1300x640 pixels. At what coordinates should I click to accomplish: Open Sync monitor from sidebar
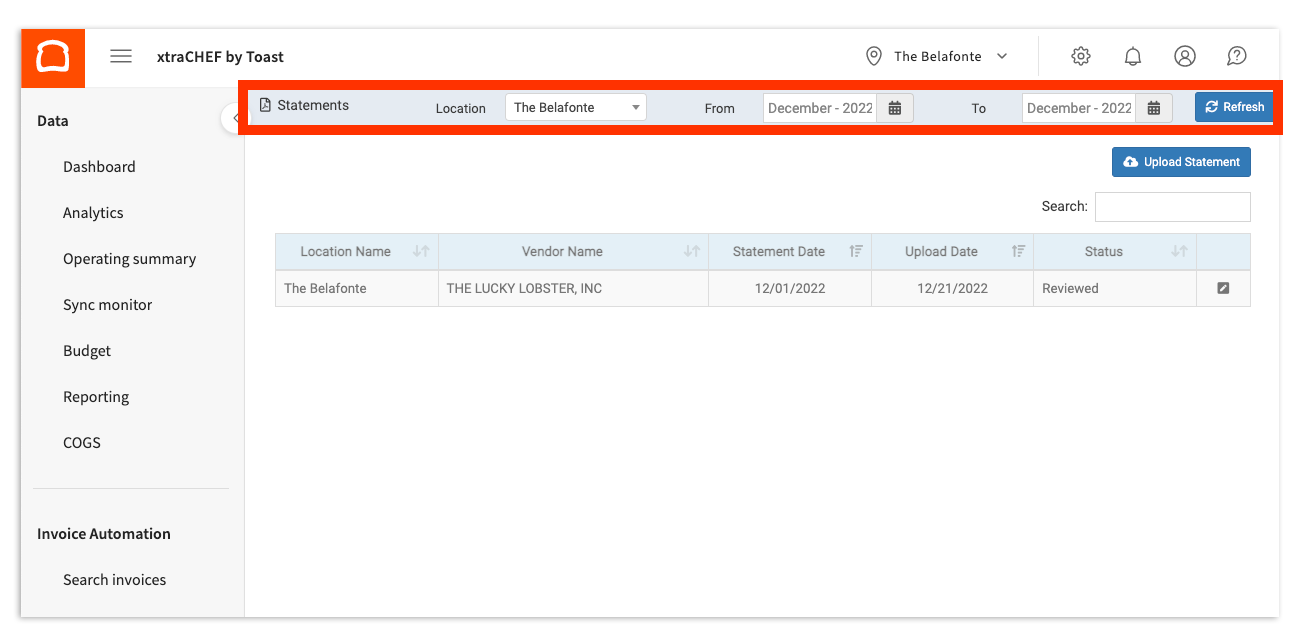pos(107,305)
